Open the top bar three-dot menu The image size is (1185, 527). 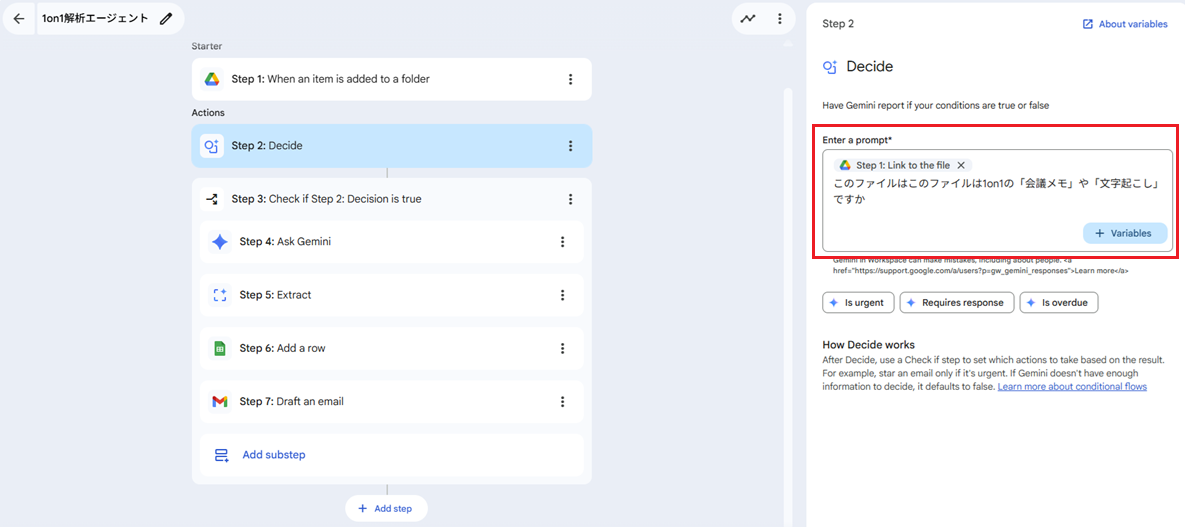point(779,18)
